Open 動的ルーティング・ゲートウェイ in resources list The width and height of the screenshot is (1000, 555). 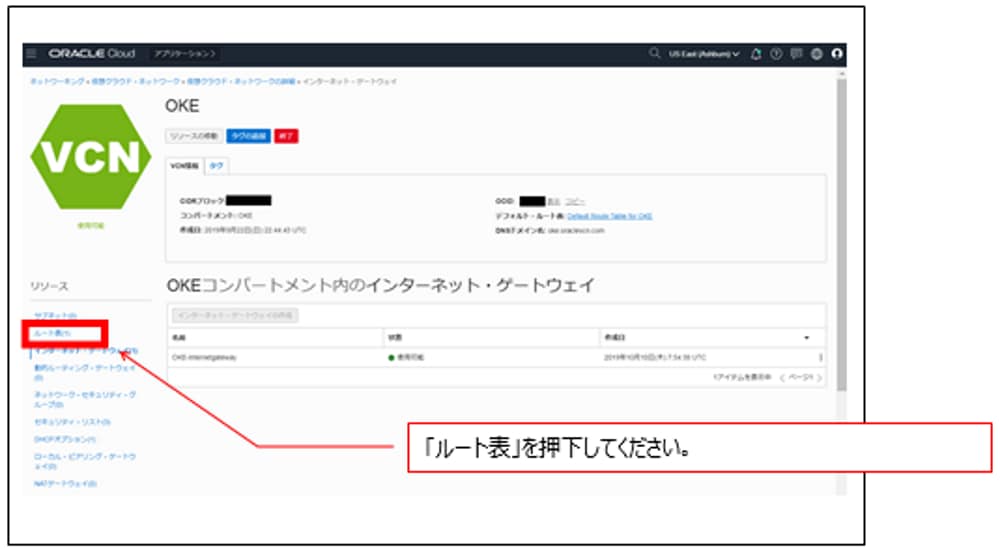click(85, 373)
